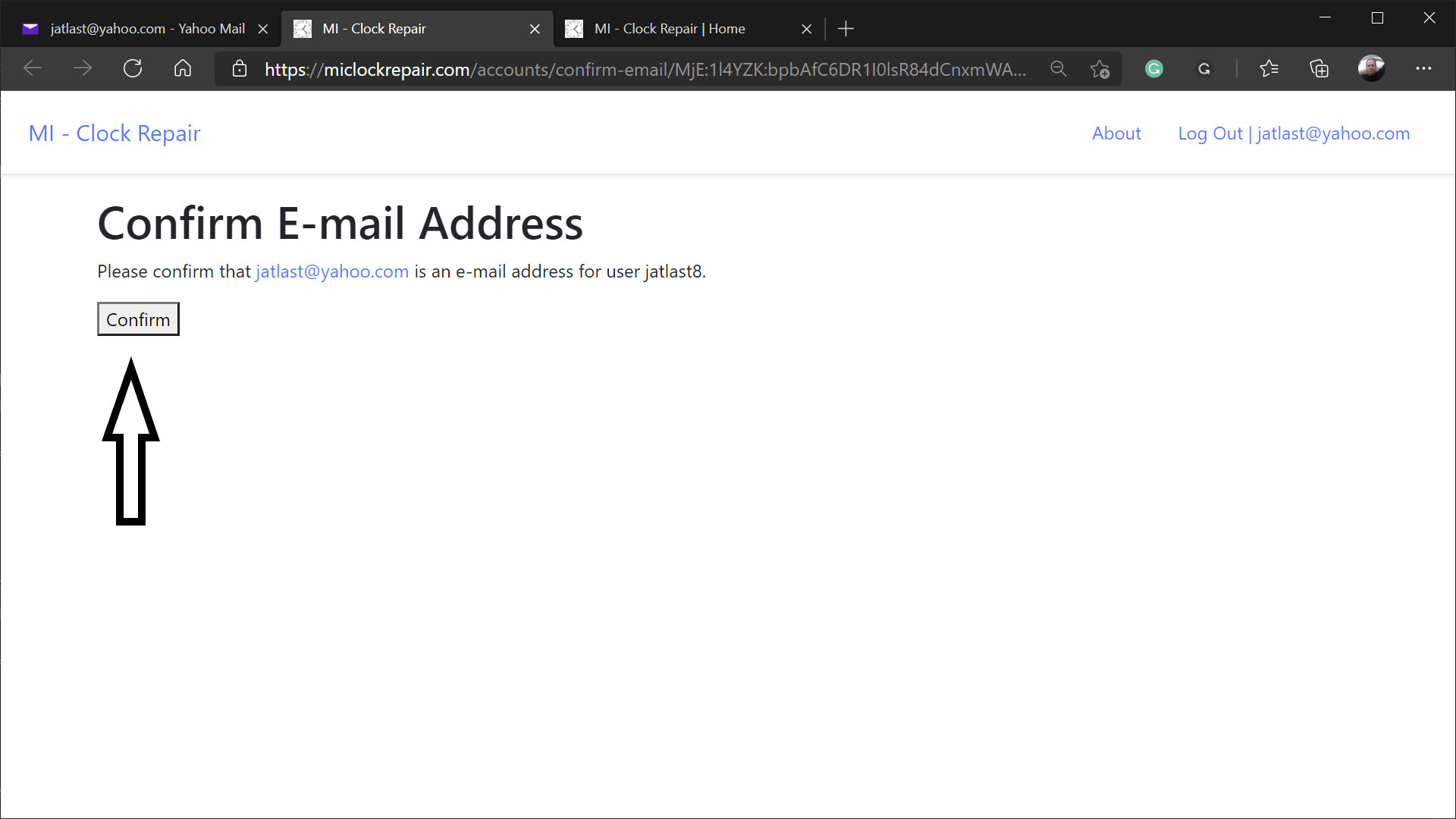1456x819 pixels.
Task: Click the Confirm button to verify email
Action: [138, 319]
